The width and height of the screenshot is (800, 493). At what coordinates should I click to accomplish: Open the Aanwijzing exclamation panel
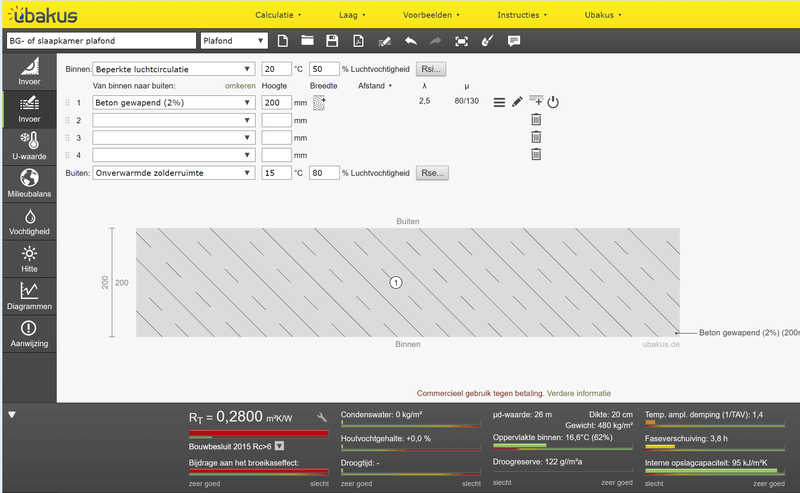(29, 334)
